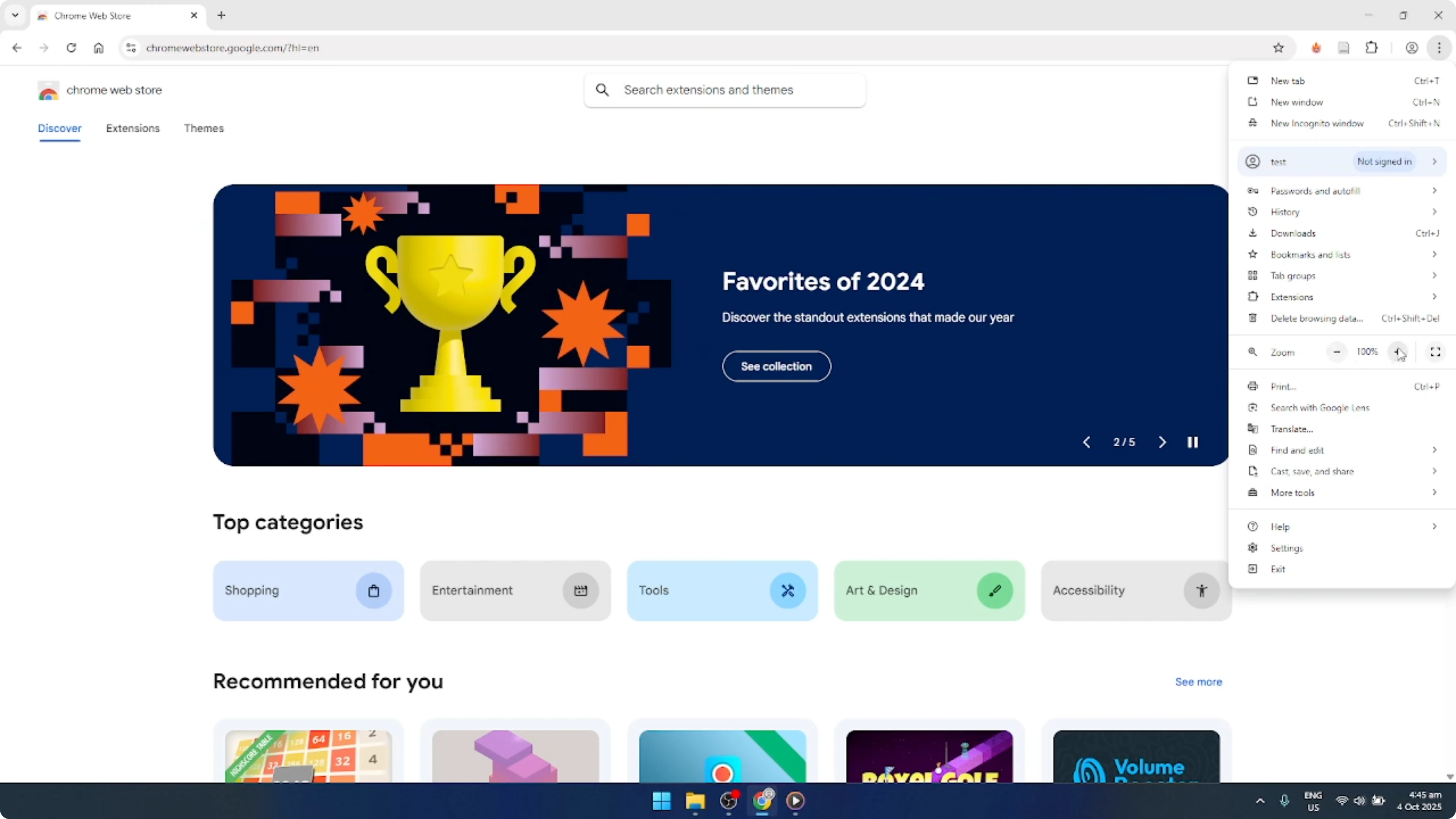Click the browser back arrow

point(17,48)
